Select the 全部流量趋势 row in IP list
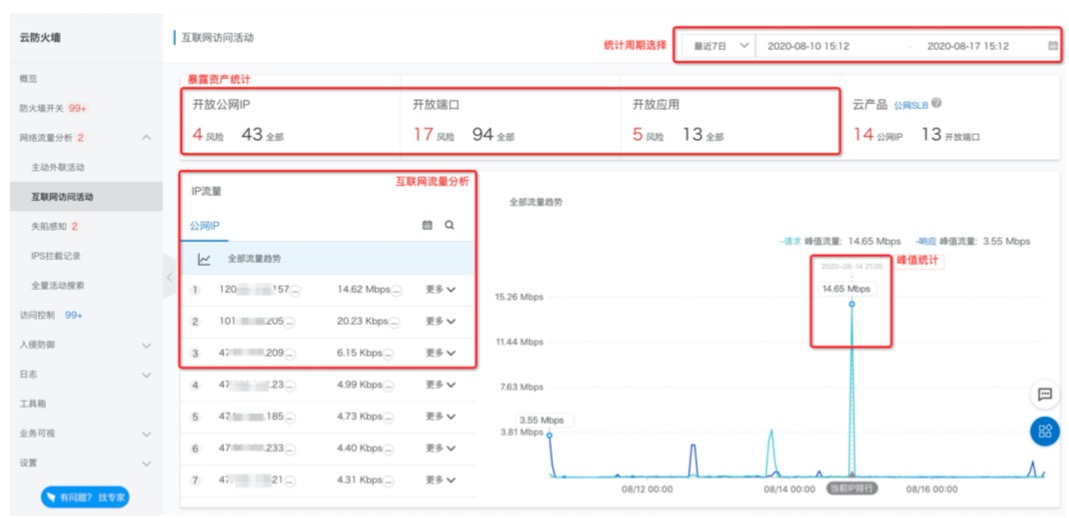Viewport: 1069px width, 518px height. 328,259
